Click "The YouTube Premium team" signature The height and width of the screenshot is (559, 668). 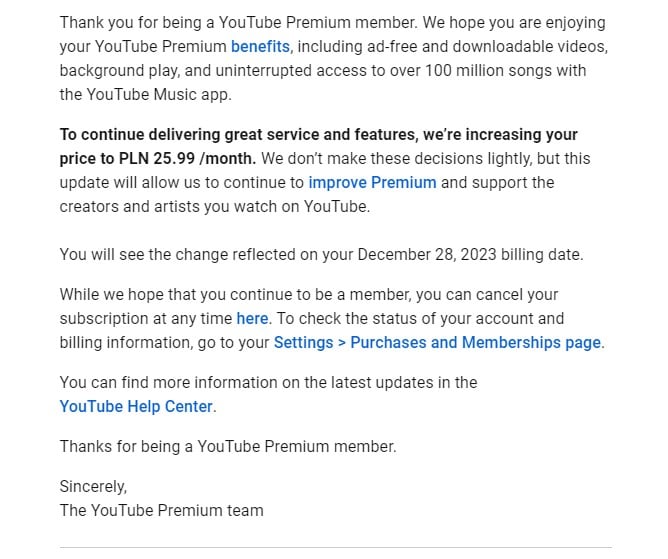click(161, 510)
